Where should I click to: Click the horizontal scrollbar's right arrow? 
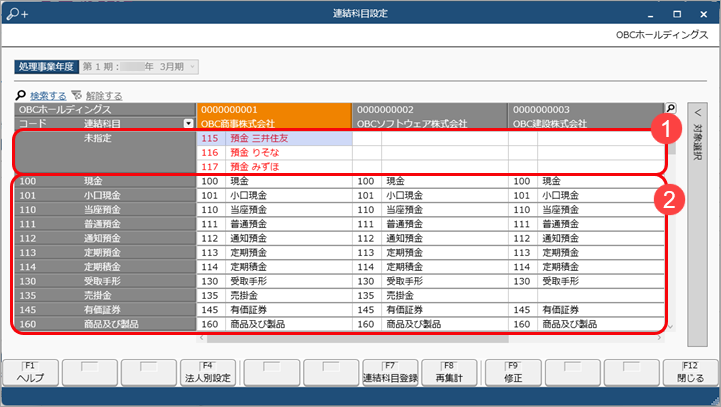click(660, 338)
